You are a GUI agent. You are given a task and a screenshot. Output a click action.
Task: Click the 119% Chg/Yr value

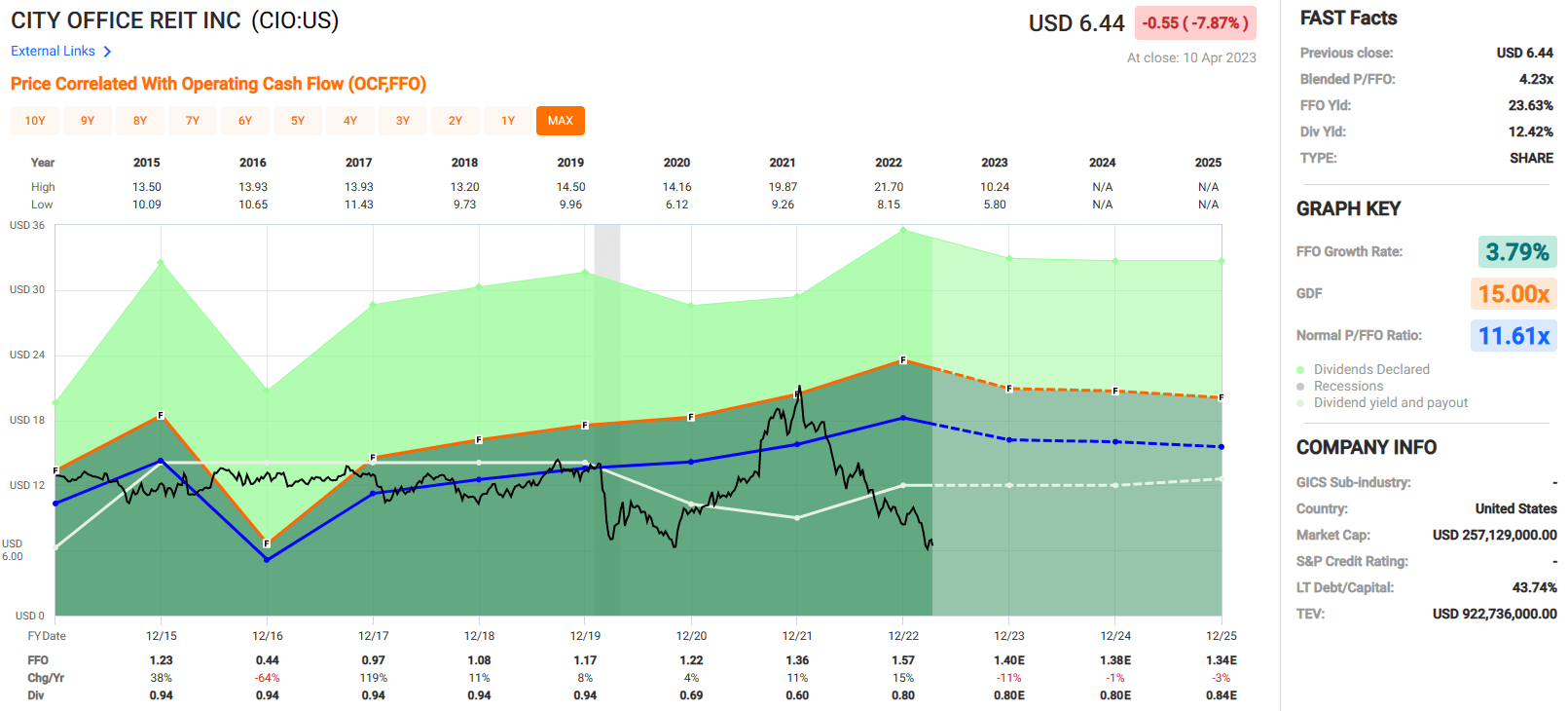tap(374, 678)
